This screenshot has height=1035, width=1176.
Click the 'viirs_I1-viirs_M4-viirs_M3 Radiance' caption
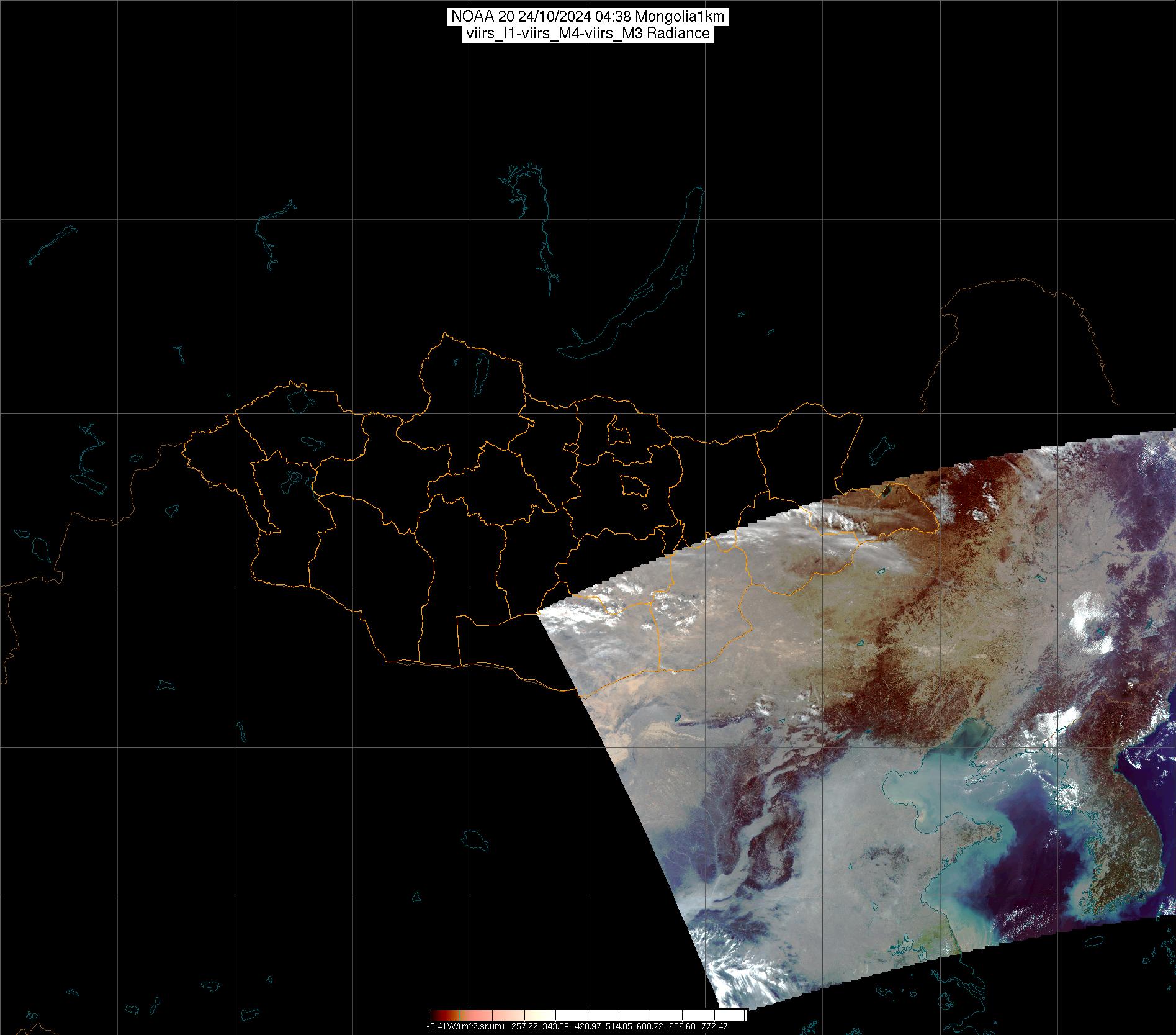588,34
